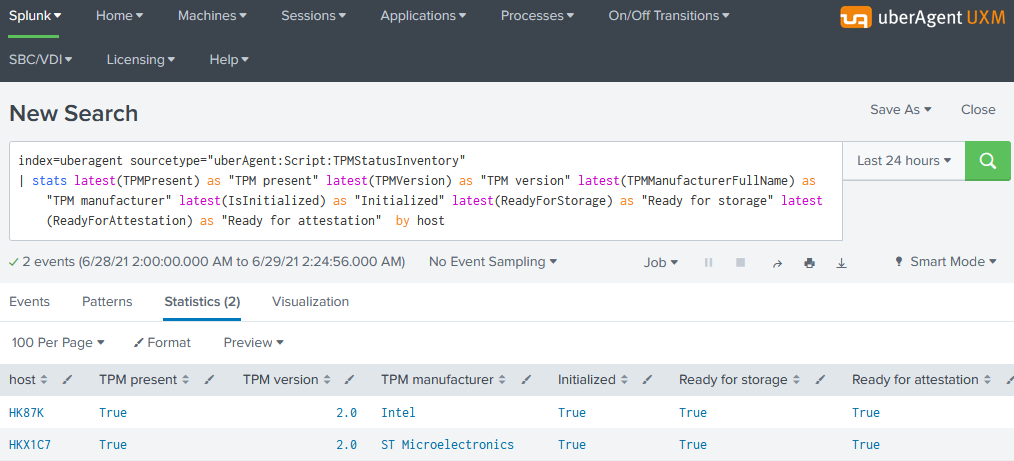Image resolution: width=1014 pixels, height=461 pixels.
Task: Open the Last 24 hours time picker
Action: (904, 161)
